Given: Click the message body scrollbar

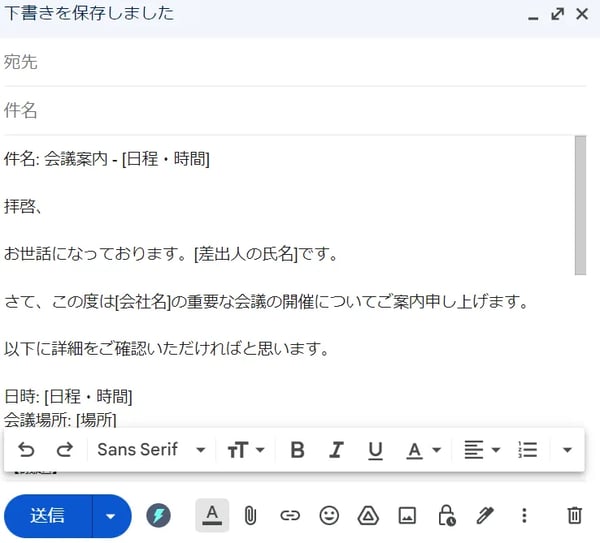Looking at the screenshot, I should coord(580,205).
